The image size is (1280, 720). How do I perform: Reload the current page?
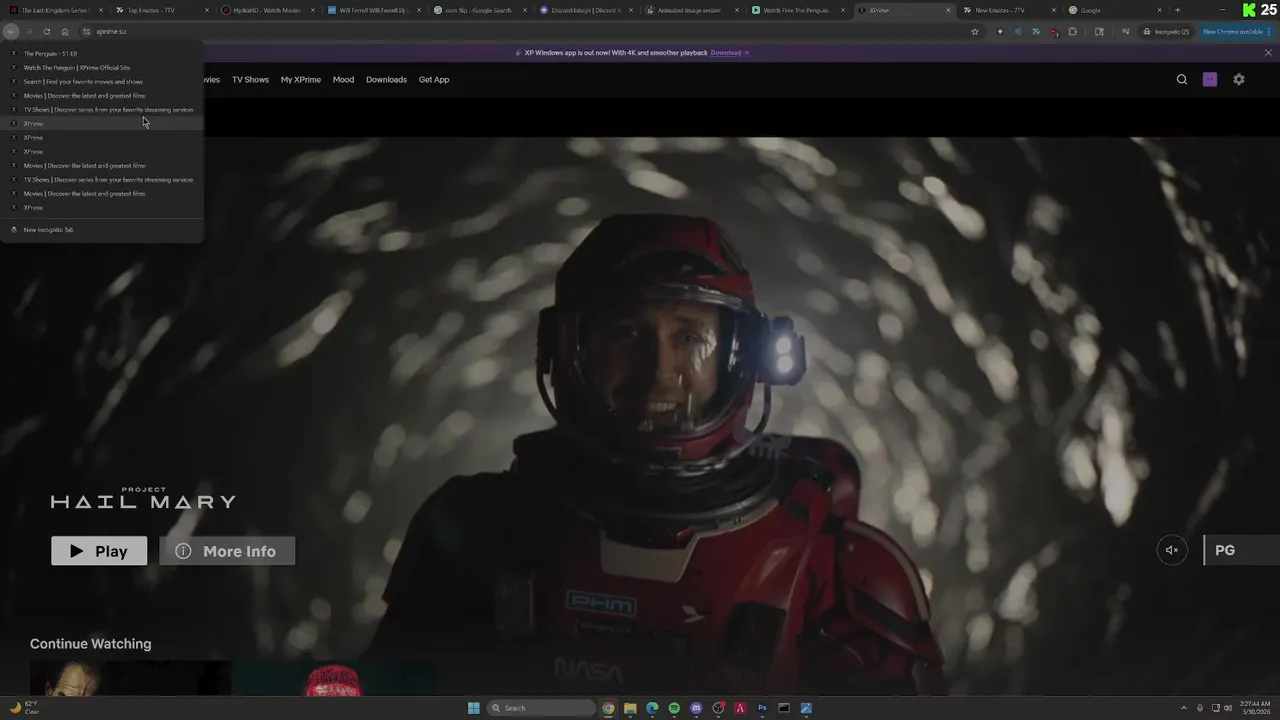(x=46, y=31)
